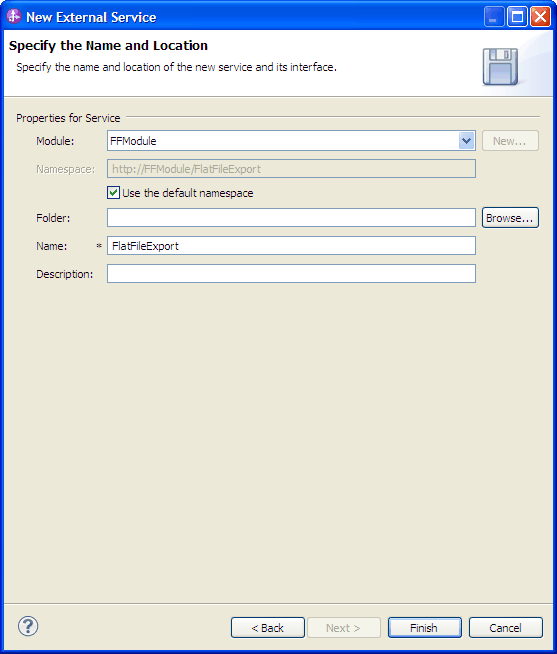Click the help question mark icon
Image resolution: width=557 pixels, height=654 pixels.
[x=28, y=626]
